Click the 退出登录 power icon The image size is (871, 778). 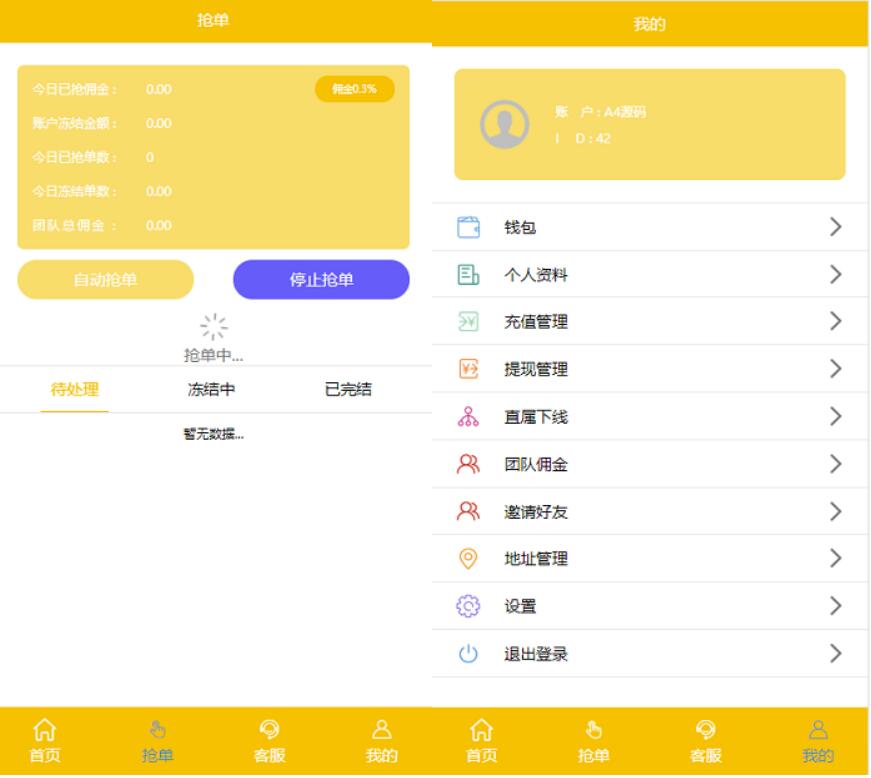tap(468, 654)
